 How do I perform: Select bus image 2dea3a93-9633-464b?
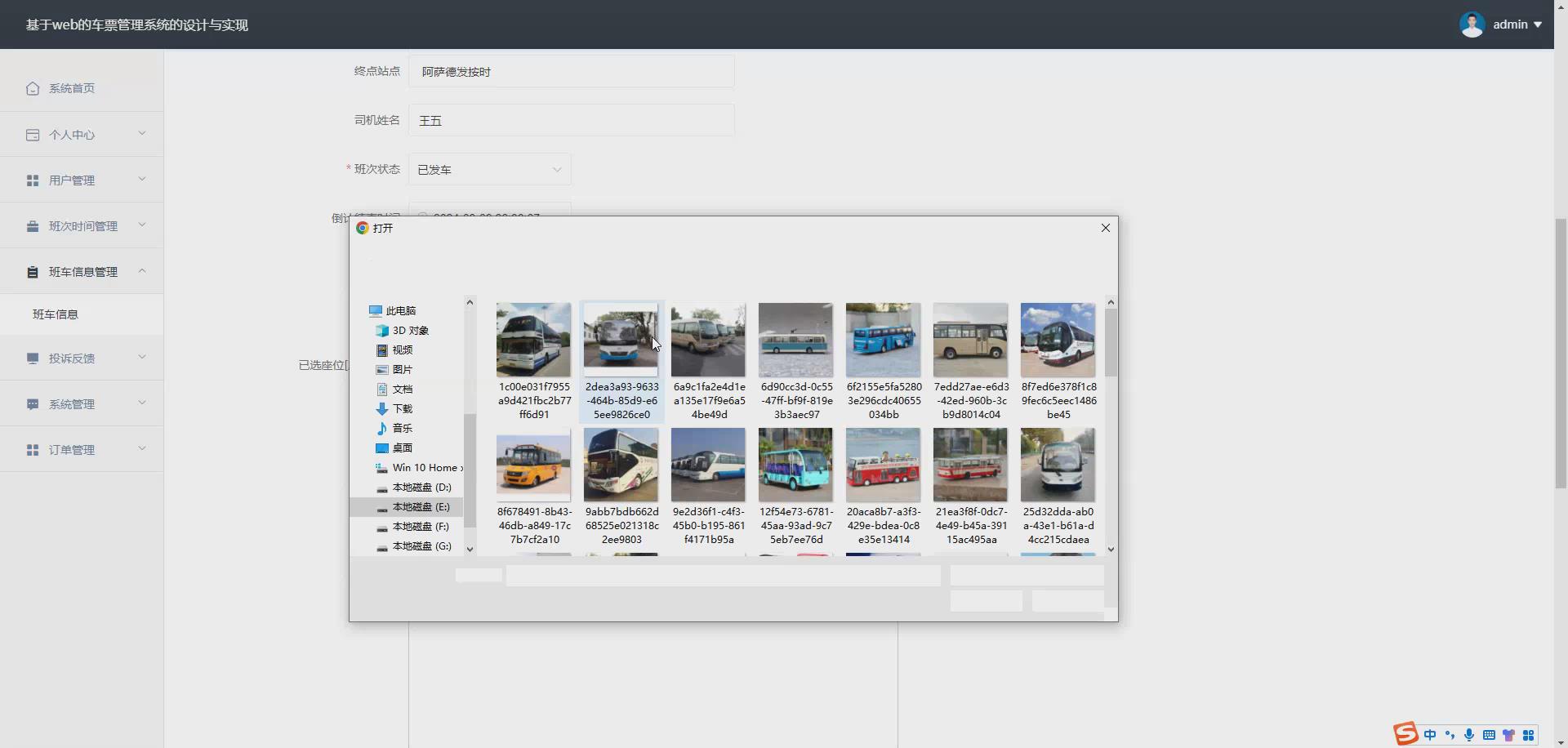621,361
